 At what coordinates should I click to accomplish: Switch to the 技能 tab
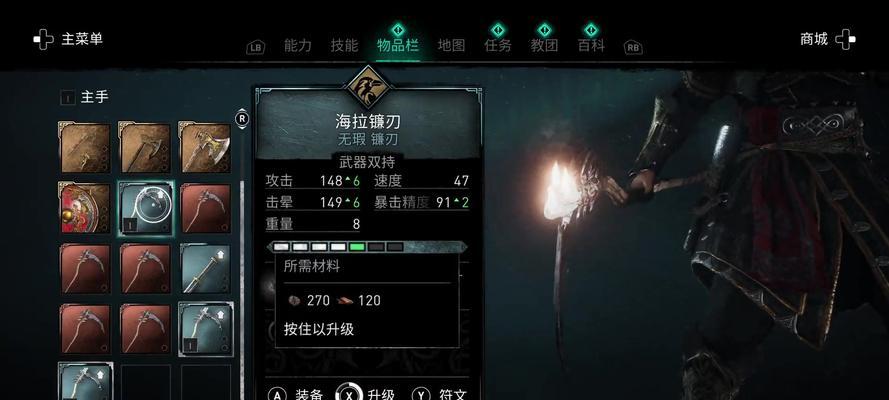pyautogui.click(x=345, y=45)
